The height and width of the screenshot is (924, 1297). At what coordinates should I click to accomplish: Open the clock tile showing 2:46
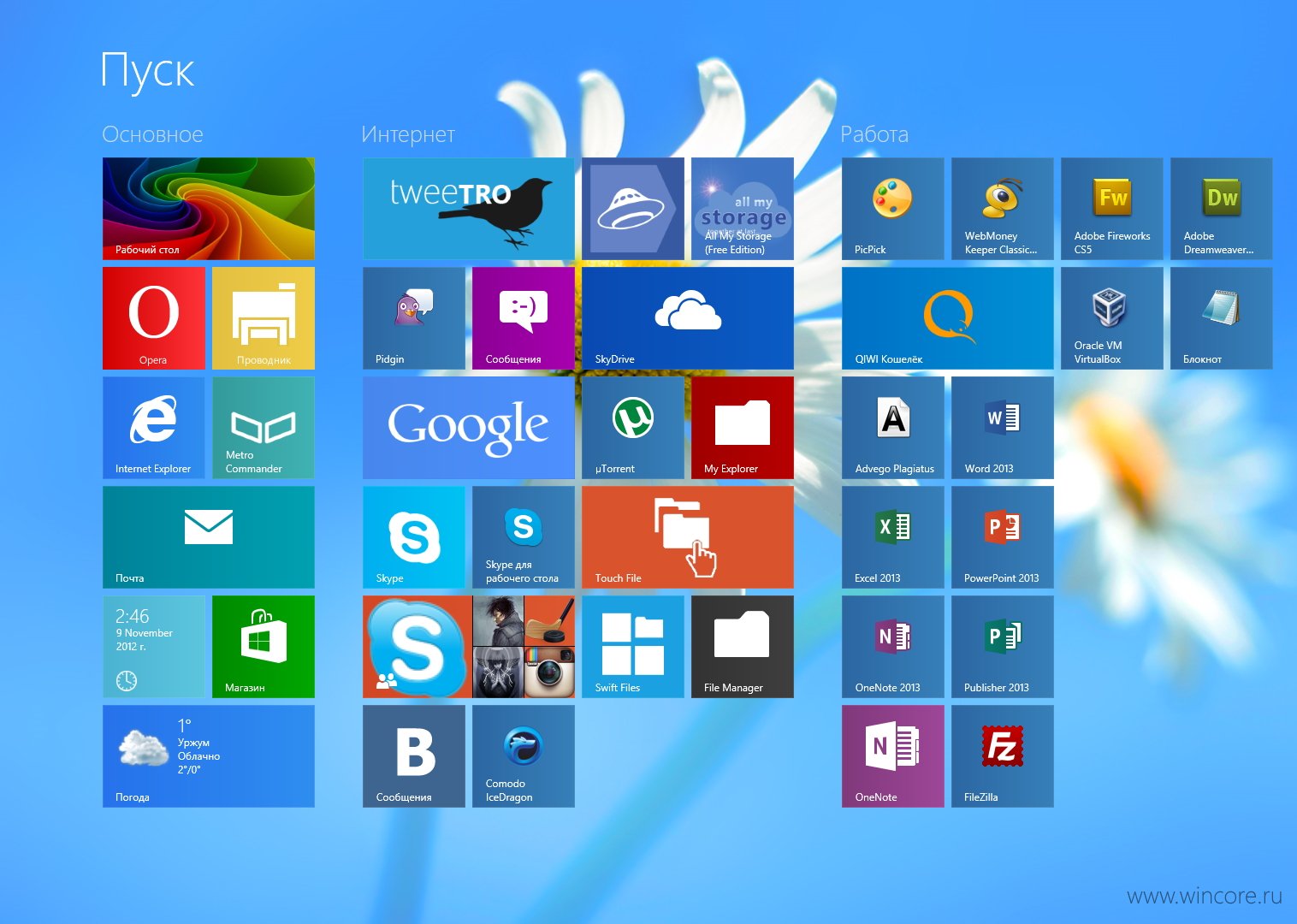(x=154, y=647)
